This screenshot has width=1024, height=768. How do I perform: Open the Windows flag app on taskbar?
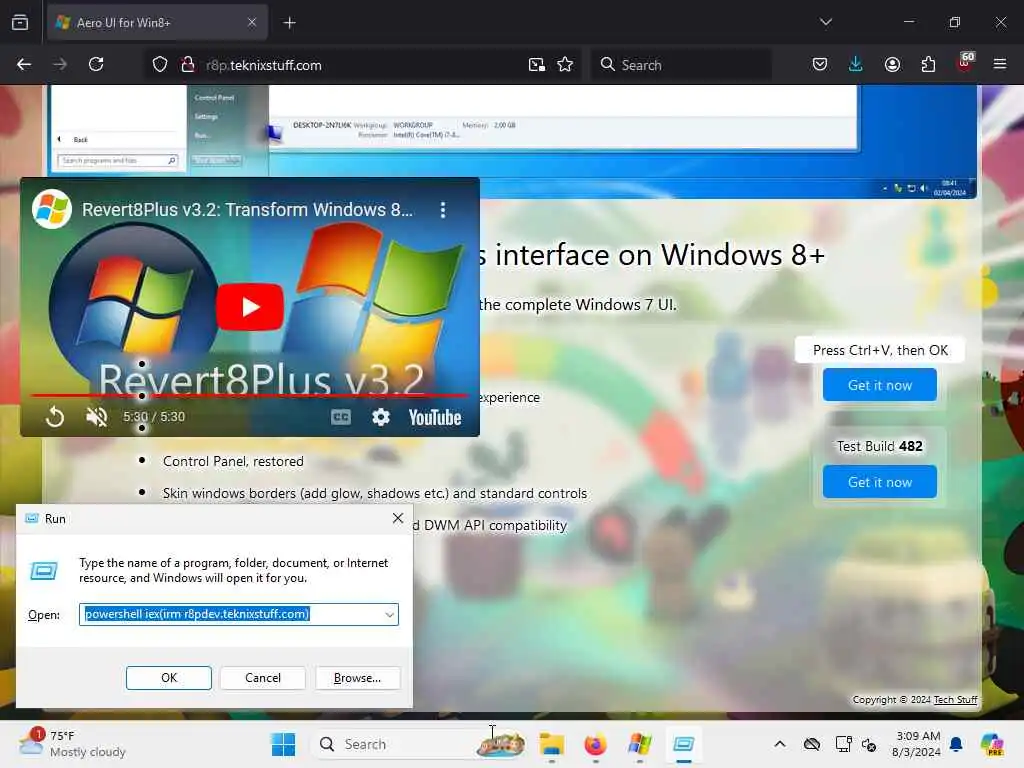pos(639,744)
